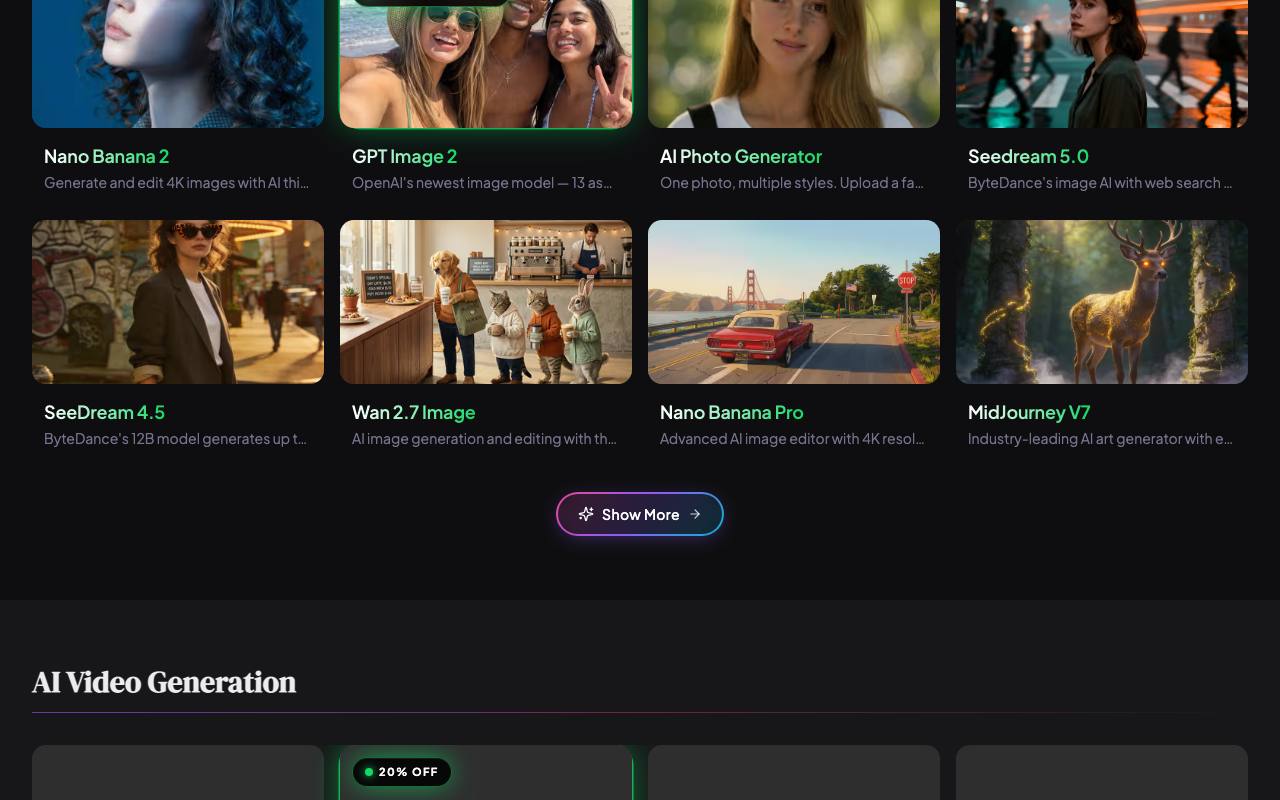Click the crosswalk woman thumbnail for Seedream 5.0
Image resolution: width=1280 pixels, height=800 pixels.
tap(1102, 64)
